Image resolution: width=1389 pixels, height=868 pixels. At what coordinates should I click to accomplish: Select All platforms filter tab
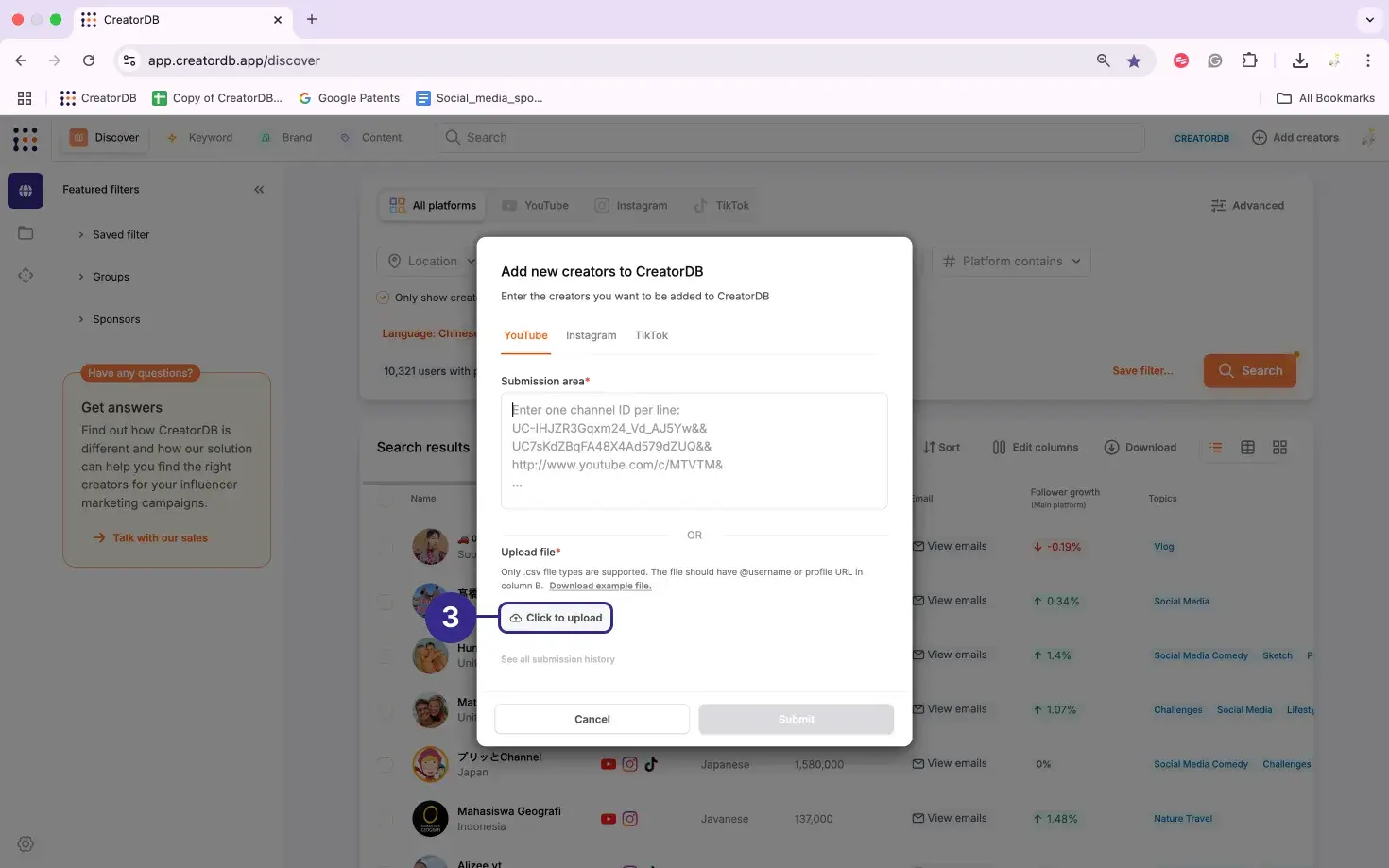(433, 206)
